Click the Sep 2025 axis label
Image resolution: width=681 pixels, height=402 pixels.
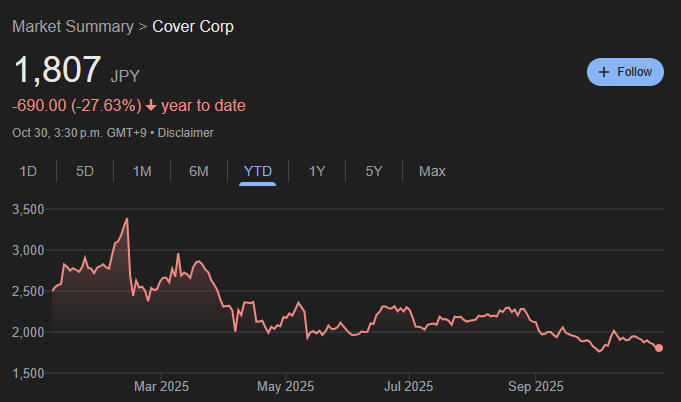pyautogui.click(x=536, y=386)
